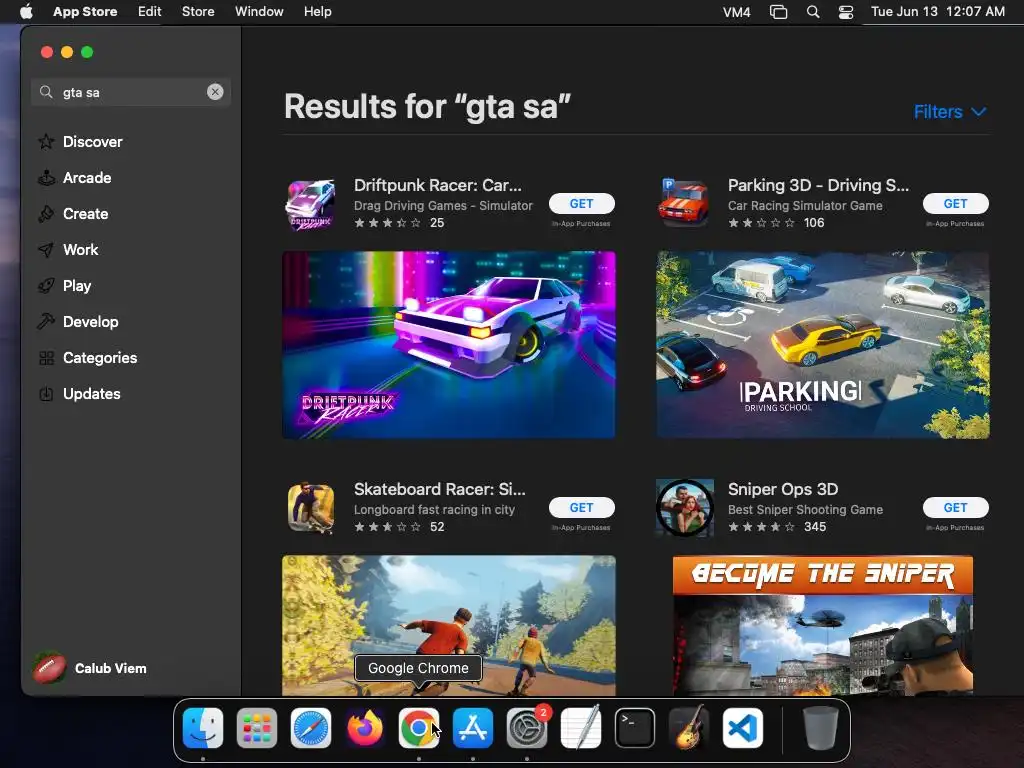Open Spotlight search in menu bar
The image size is (1024, 768).
pos(813,12)
